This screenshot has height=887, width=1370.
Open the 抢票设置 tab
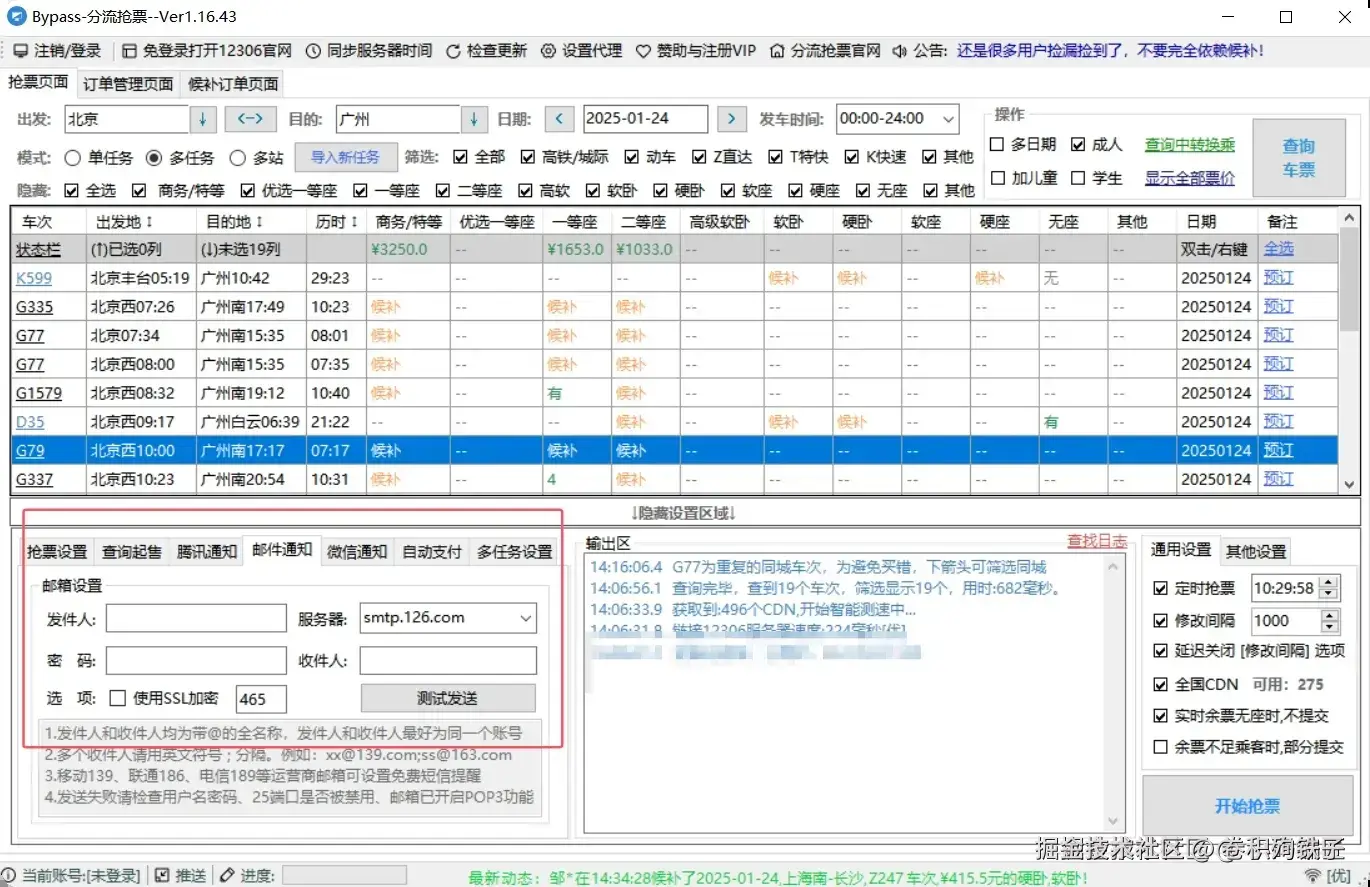click(x=57, y=551)
